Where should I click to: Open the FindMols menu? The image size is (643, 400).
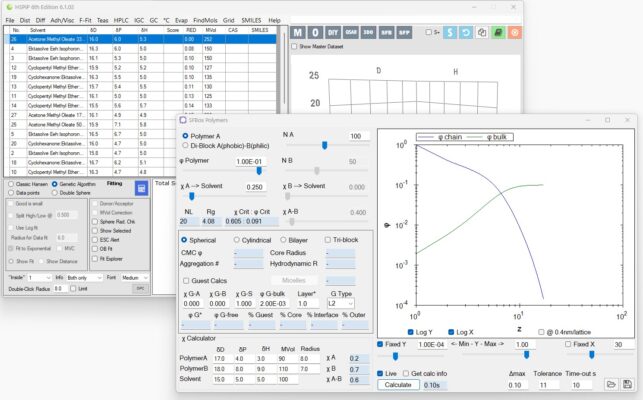pyautogui.click(x=205, y=20)
